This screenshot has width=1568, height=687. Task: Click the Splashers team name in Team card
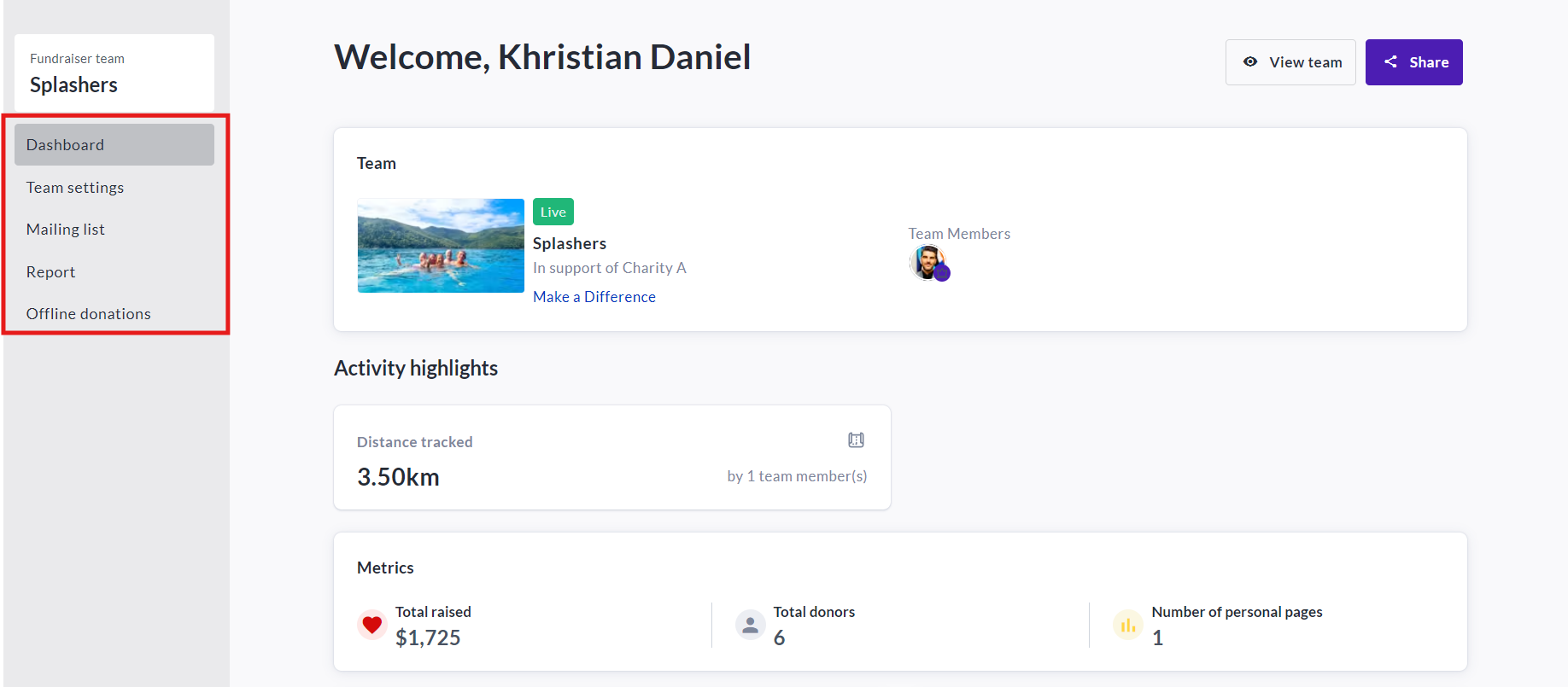[570, 244]
